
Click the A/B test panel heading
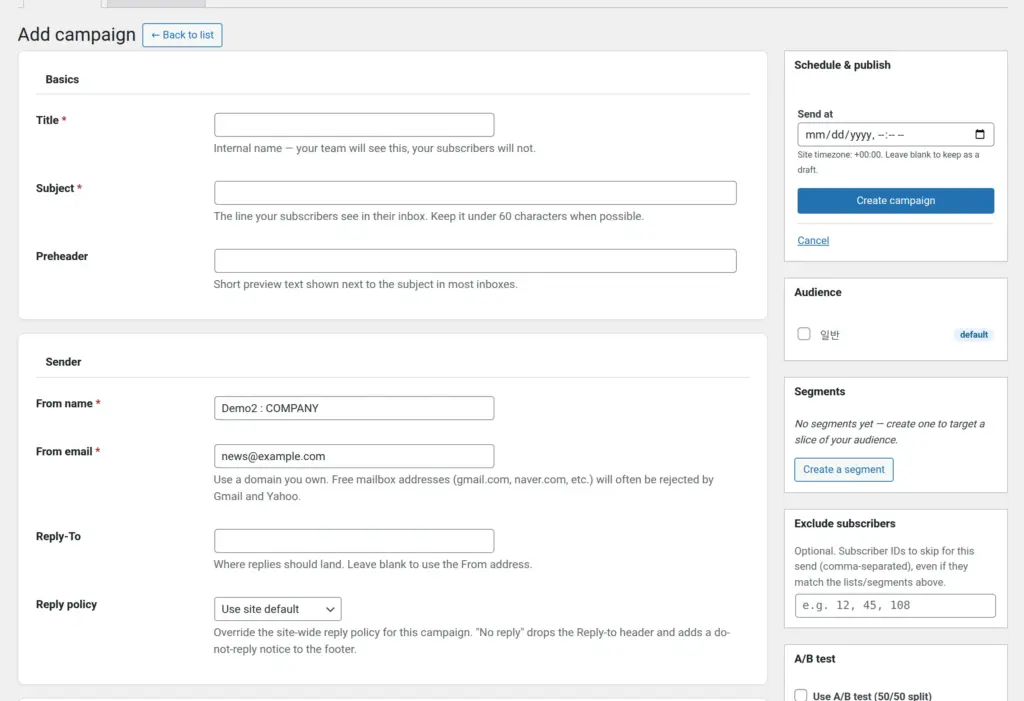coord(814,659)
